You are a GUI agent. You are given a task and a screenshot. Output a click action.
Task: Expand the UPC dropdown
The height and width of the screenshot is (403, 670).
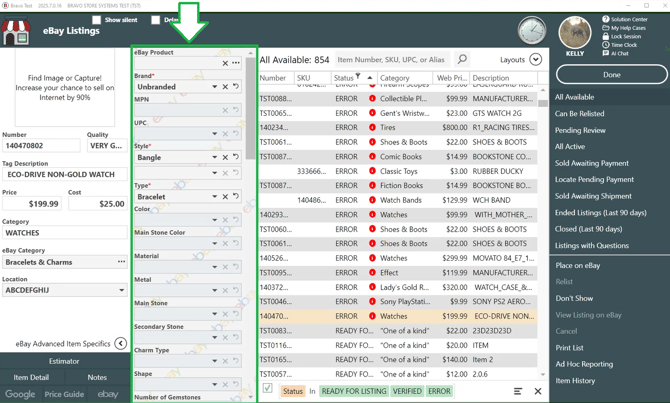click(x=215, y=134)
